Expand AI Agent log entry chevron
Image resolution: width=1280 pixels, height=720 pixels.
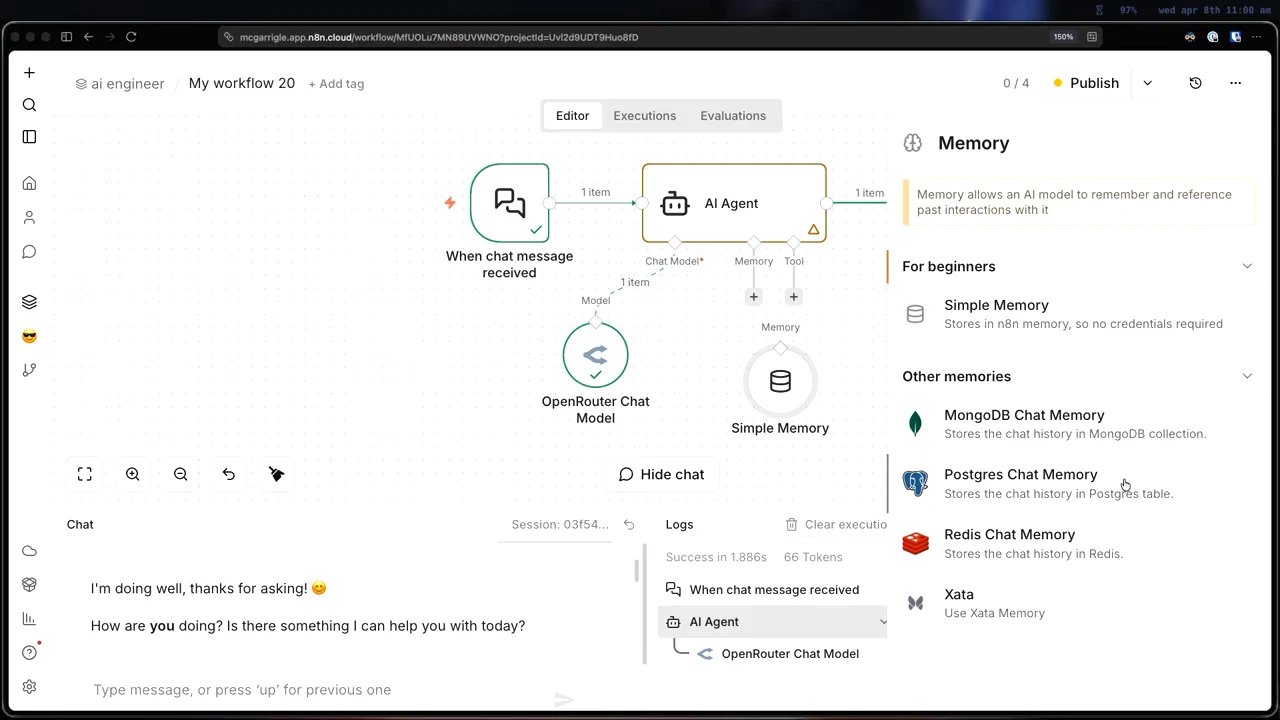(882, 622)
